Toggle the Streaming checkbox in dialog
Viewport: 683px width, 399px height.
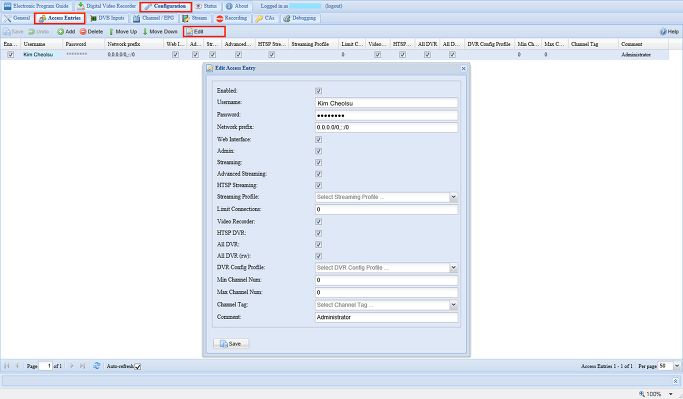point(318,162)
